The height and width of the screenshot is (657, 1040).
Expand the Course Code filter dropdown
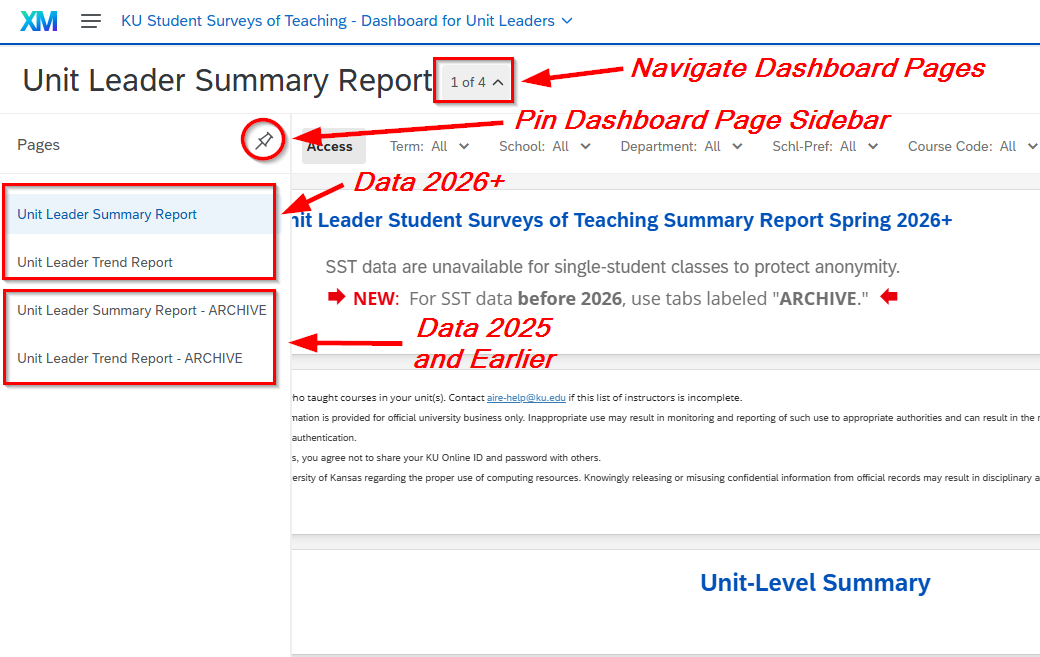972,147
